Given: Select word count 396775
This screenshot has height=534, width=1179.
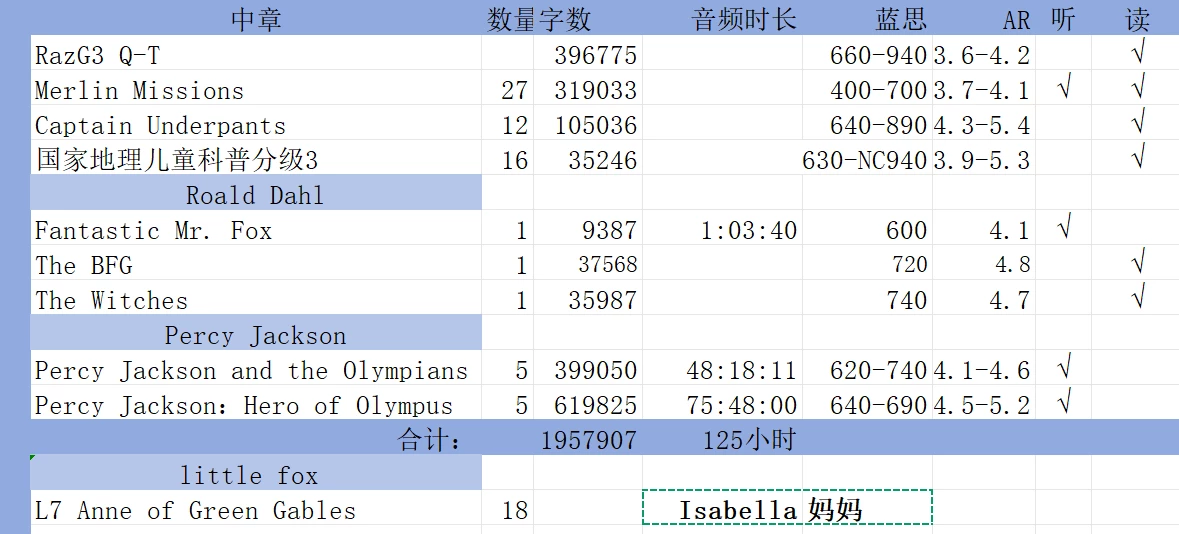Looking at the screenshot, I should pyautogui.click(x=588, y=53).
